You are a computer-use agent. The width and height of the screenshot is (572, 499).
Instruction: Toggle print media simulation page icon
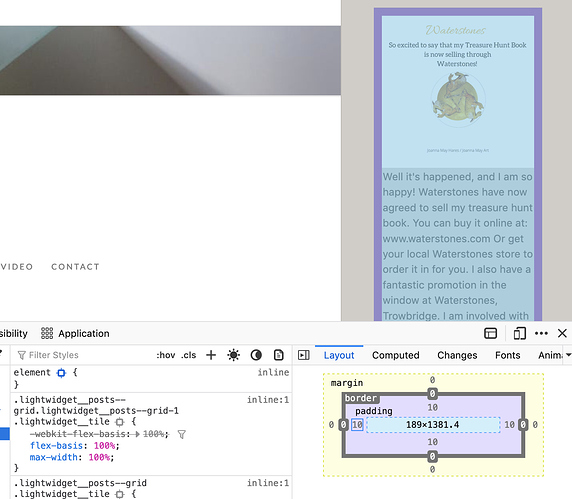click(x=279, y=355)
